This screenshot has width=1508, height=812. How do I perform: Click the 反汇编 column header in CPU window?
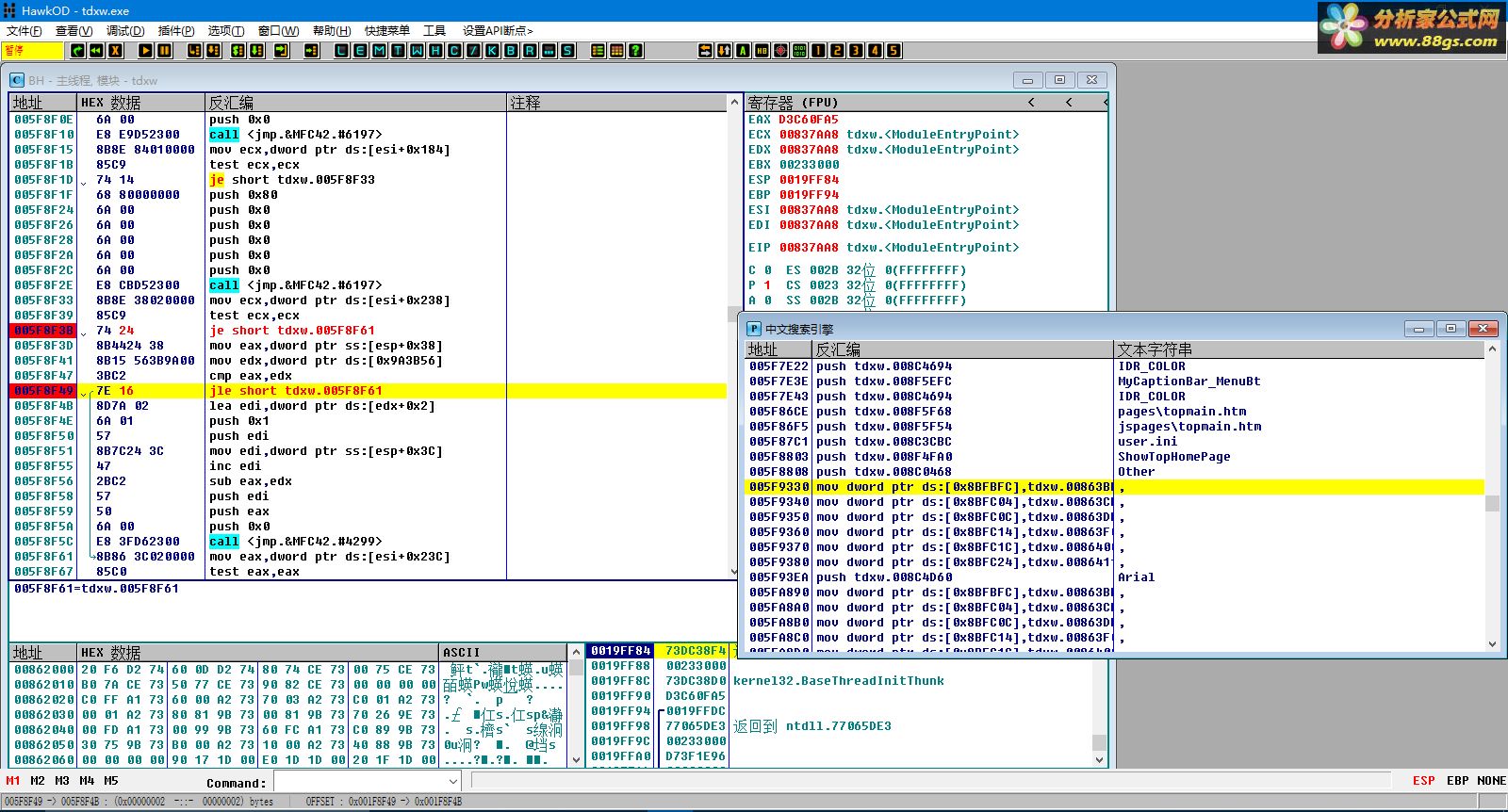[356, 102]
